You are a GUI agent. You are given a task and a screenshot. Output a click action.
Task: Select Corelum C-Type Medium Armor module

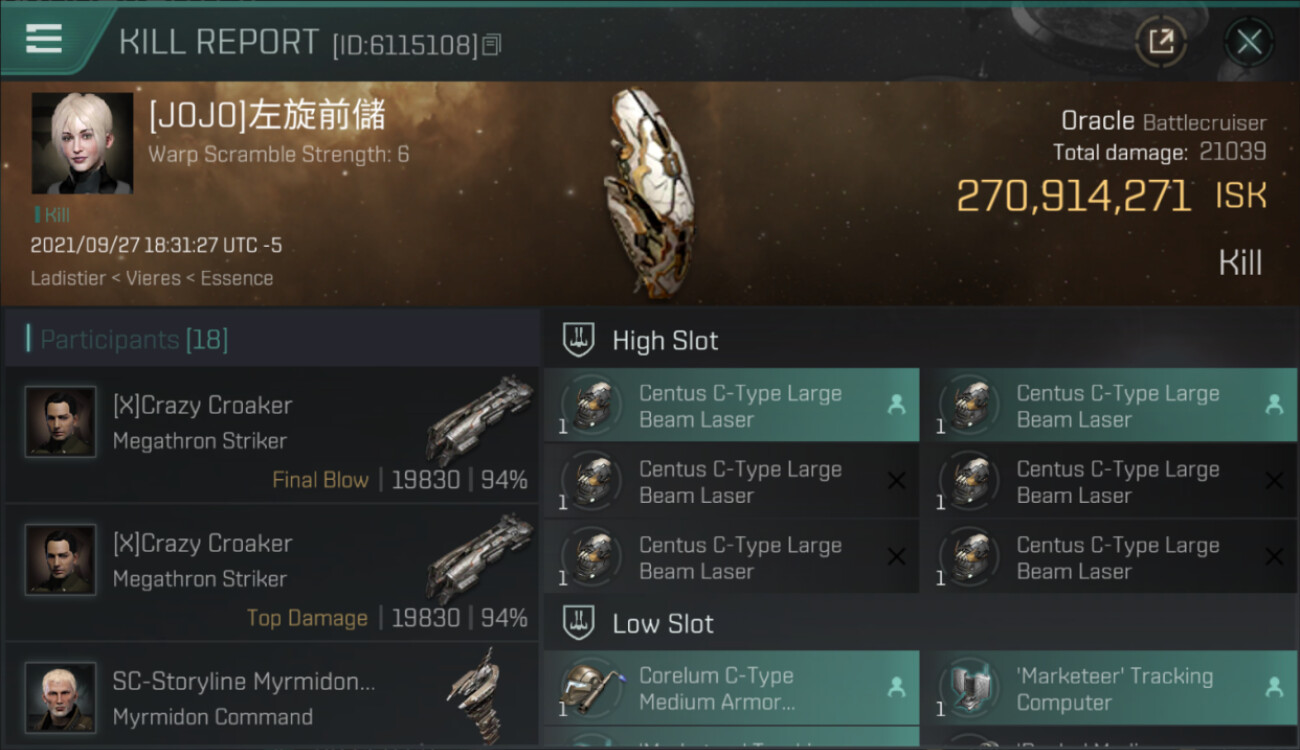(731, 688)
